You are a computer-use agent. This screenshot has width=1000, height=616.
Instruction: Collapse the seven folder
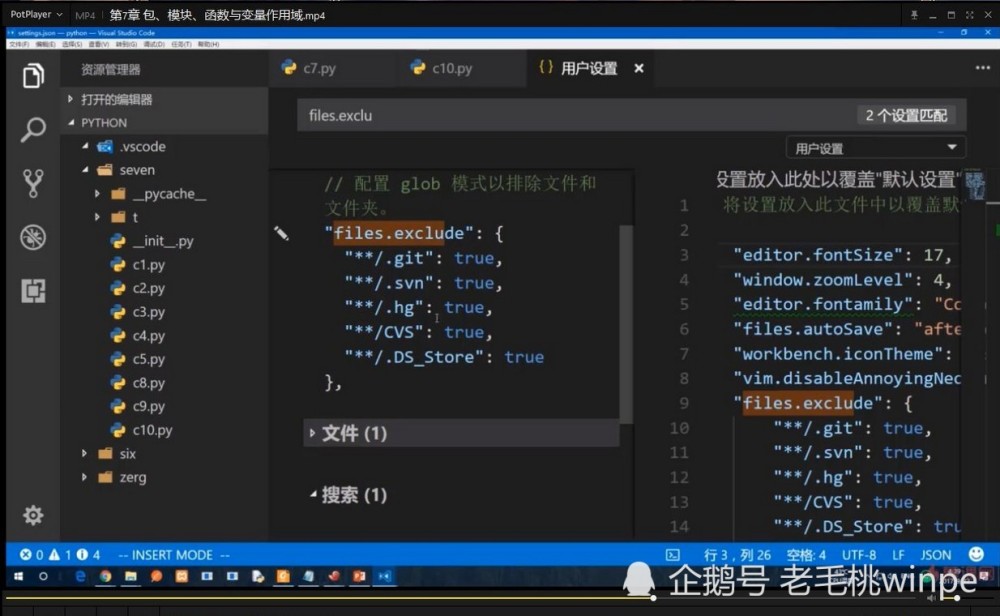85,170
